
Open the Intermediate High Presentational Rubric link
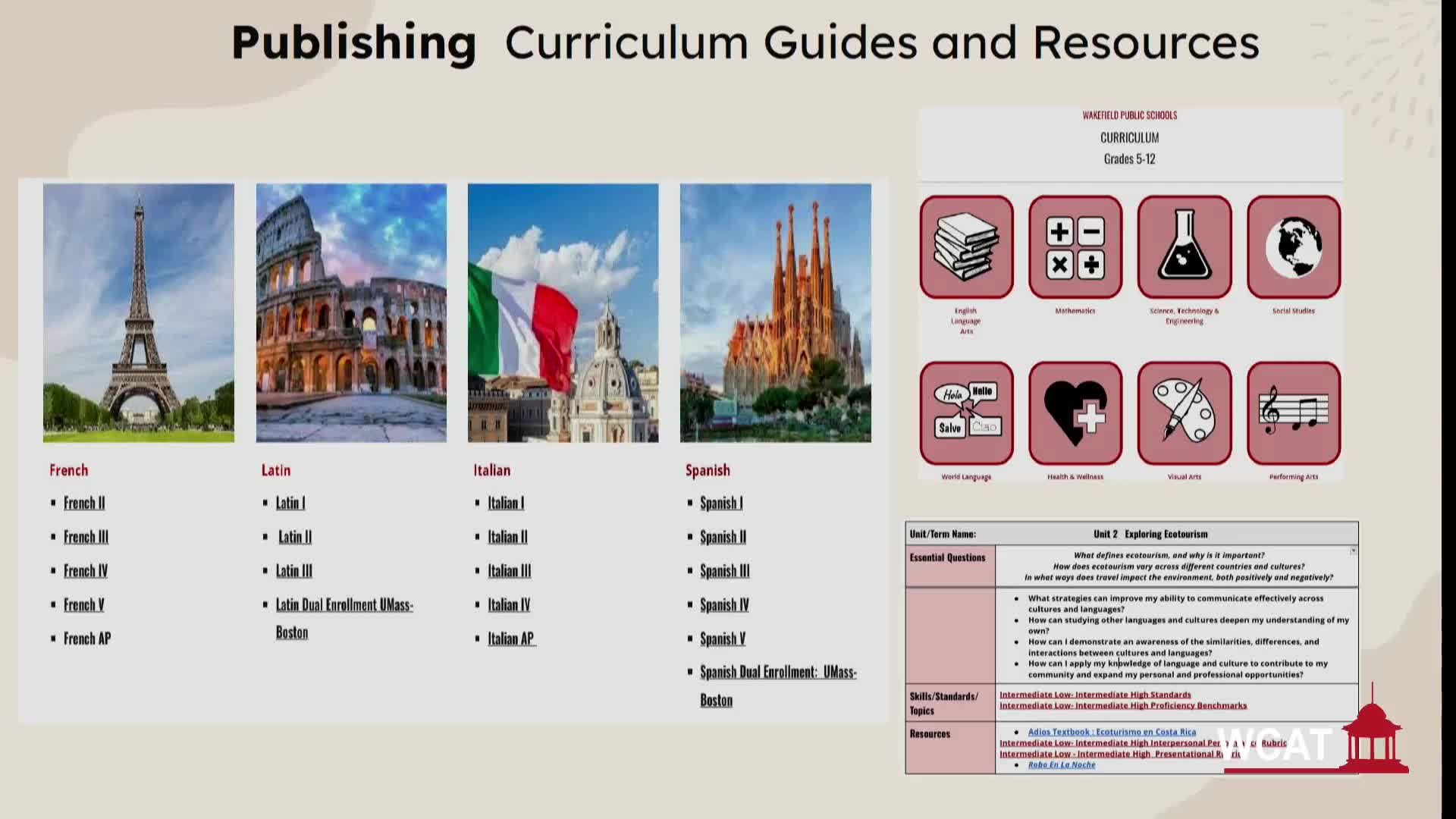tap(1120, 754)
